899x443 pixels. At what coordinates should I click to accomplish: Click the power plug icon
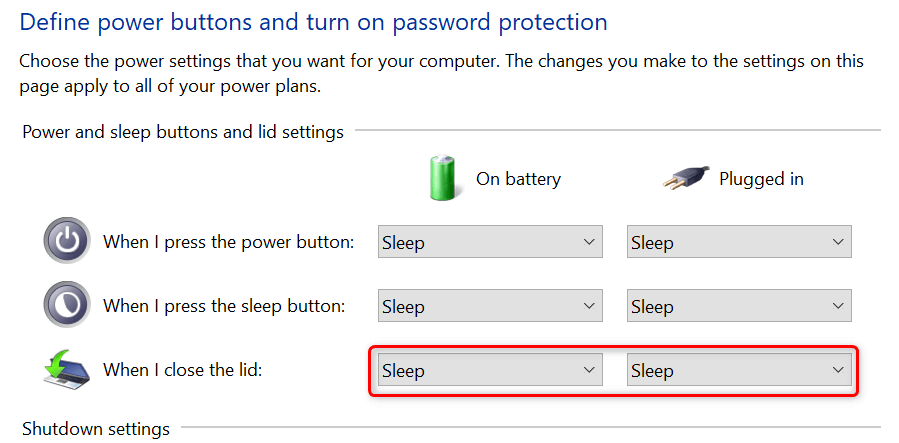click(684, 179)
